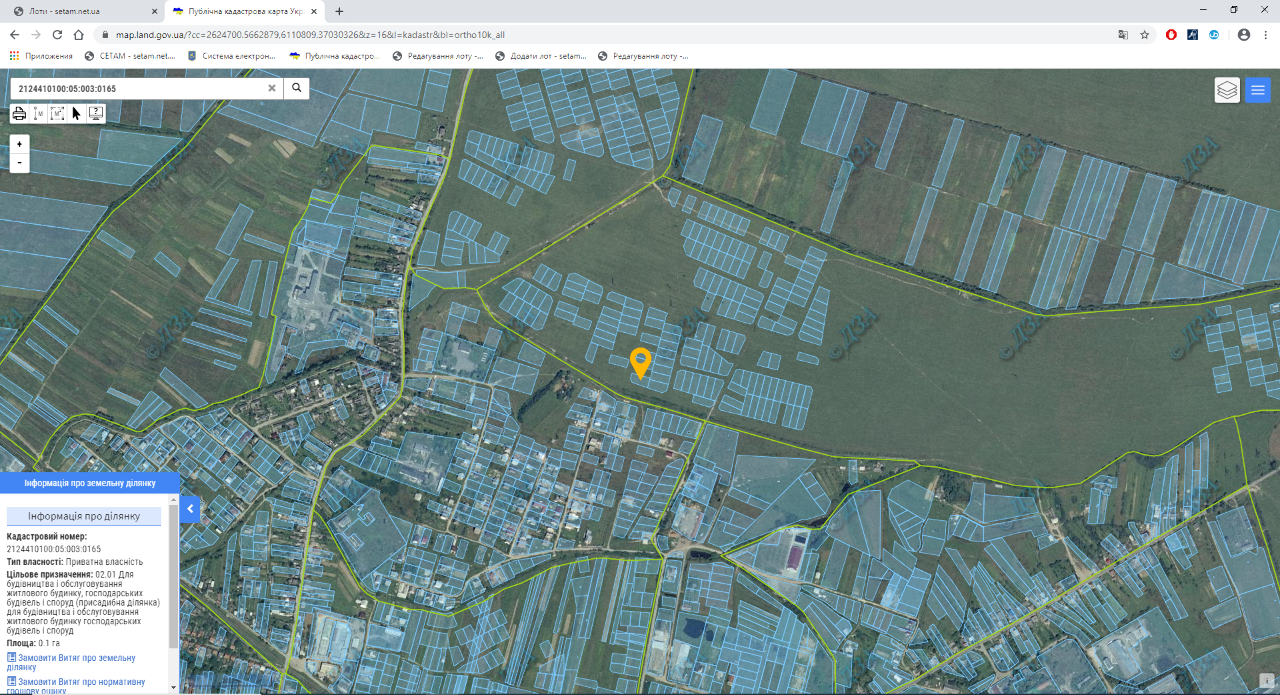Zoom out the map with minus

click(19, 162)
